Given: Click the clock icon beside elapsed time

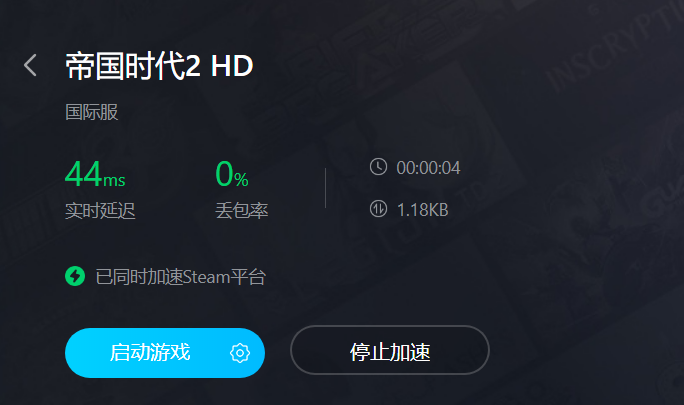Looking at the screenshot, I should click(x=378, y=167).
